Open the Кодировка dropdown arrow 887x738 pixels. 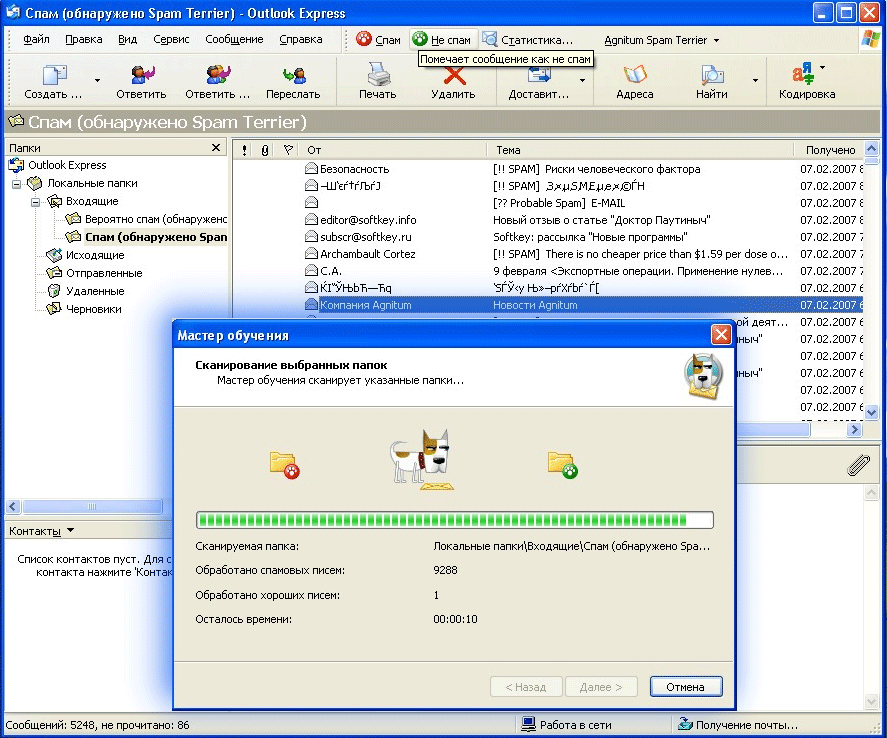[x=823, y=67]
